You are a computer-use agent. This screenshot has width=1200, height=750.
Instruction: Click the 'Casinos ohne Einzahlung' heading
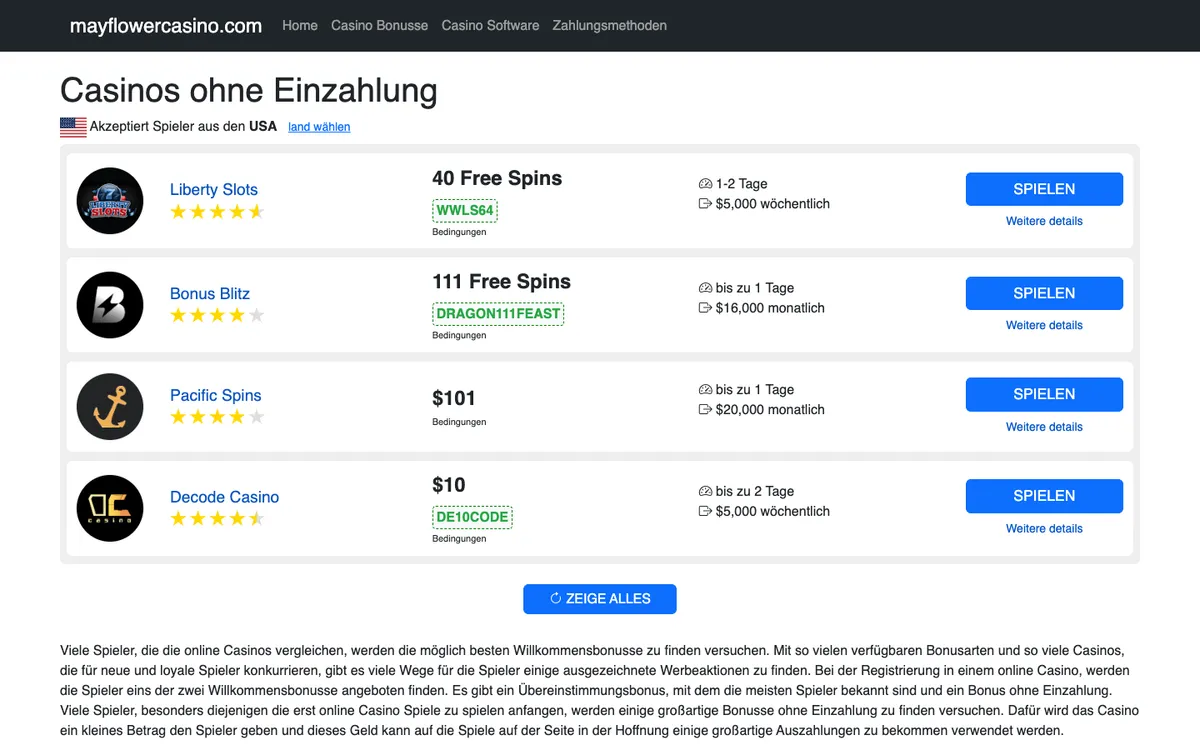[249, 90]
